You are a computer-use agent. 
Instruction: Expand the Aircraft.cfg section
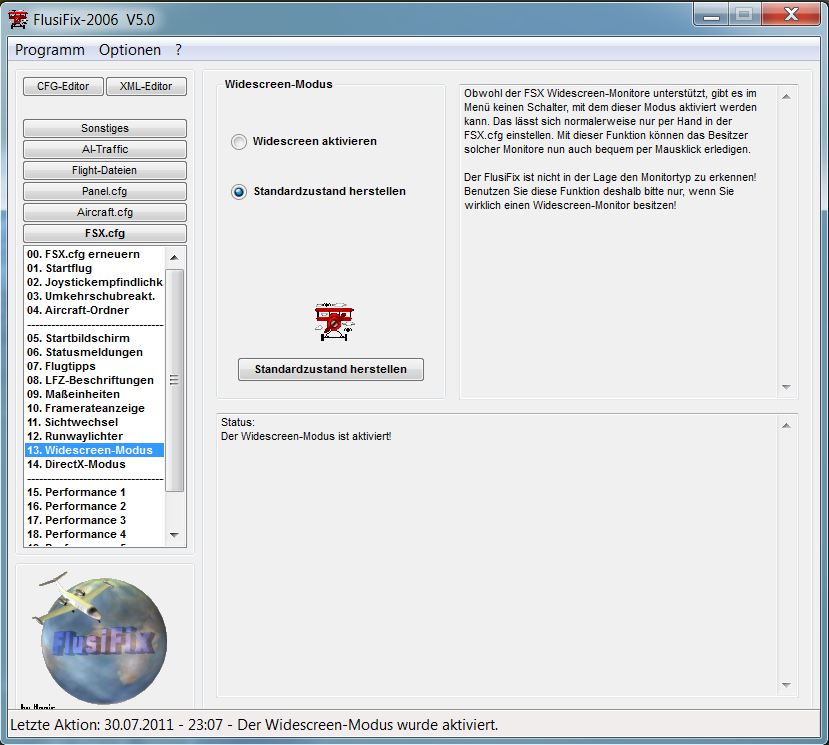[105, 212]
